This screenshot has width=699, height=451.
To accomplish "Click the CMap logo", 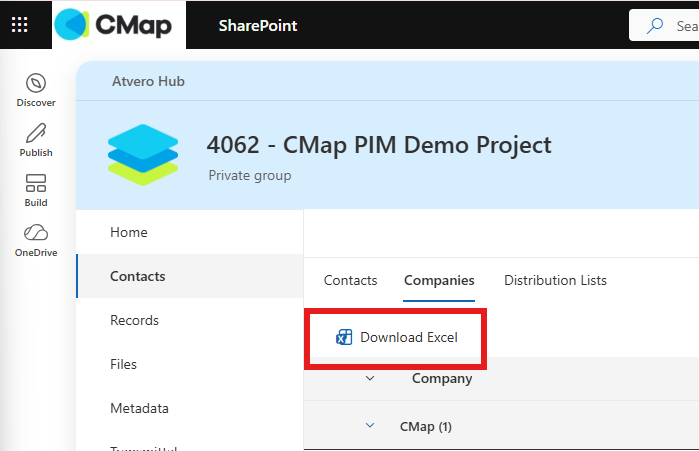I will [119, 25].
